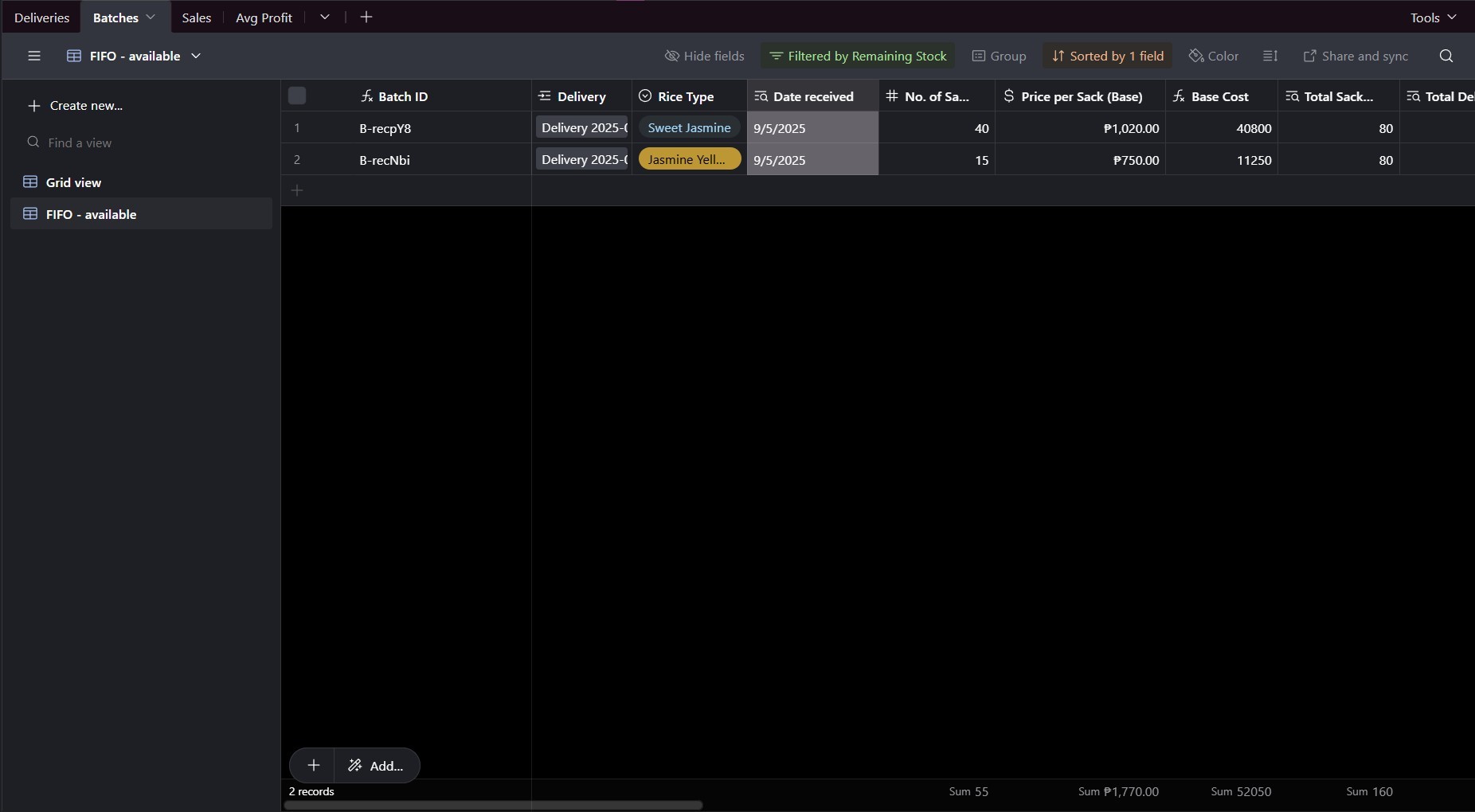1475x812 pixels.
Task: Select Base Cost cell 11250
Action: 1222,159
